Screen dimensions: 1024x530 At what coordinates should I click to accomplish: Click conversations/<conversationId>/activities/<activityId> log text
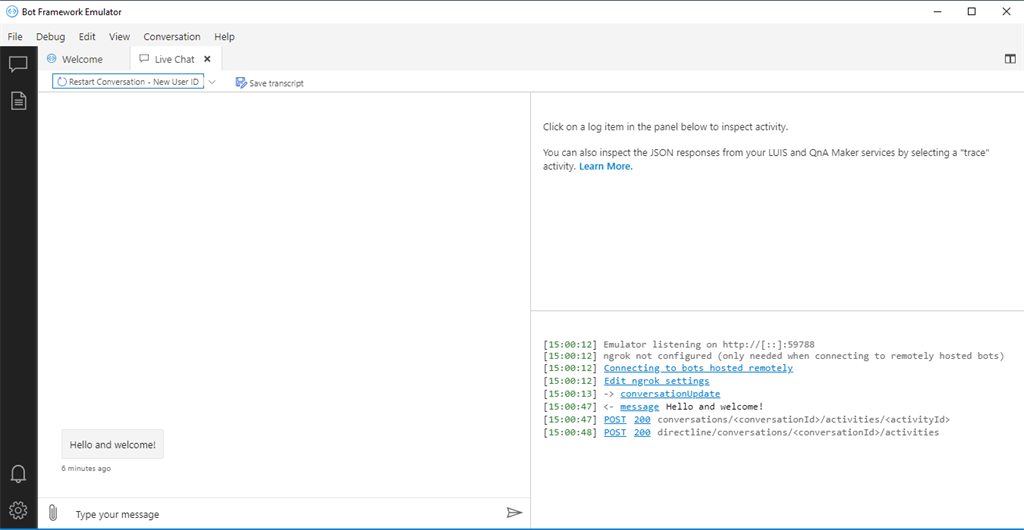(x=803, y=420)
